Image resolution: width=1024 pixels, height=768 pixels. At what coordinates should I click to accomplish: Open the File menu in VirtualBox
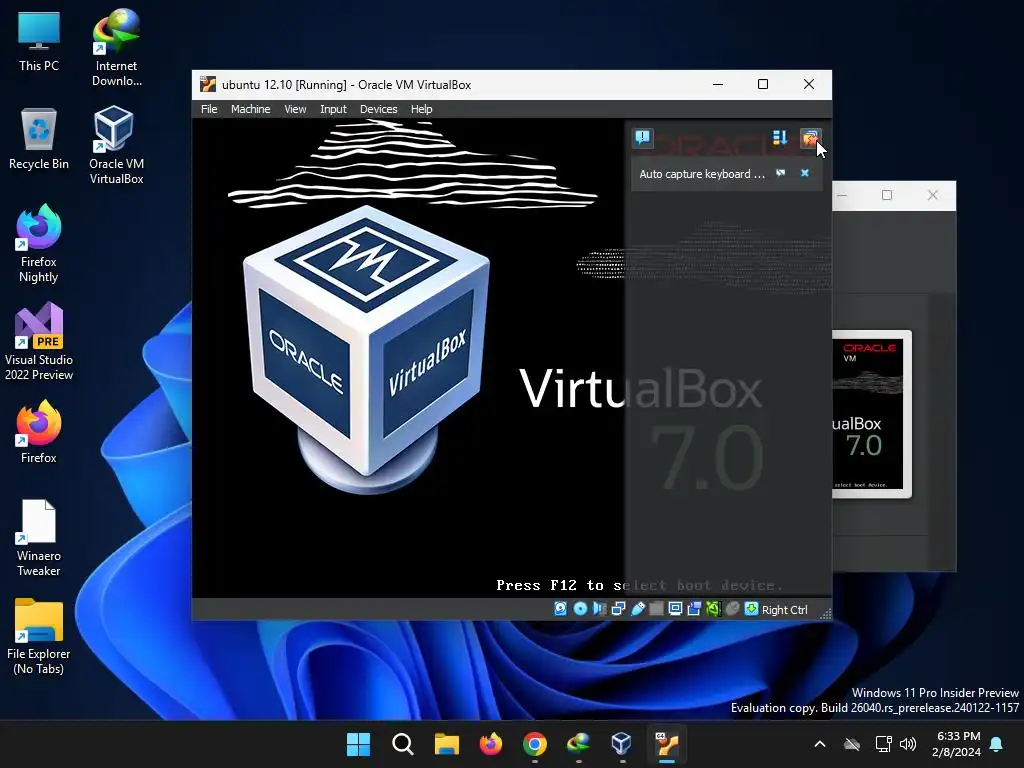pyautogui.click(x=209, y=109)
